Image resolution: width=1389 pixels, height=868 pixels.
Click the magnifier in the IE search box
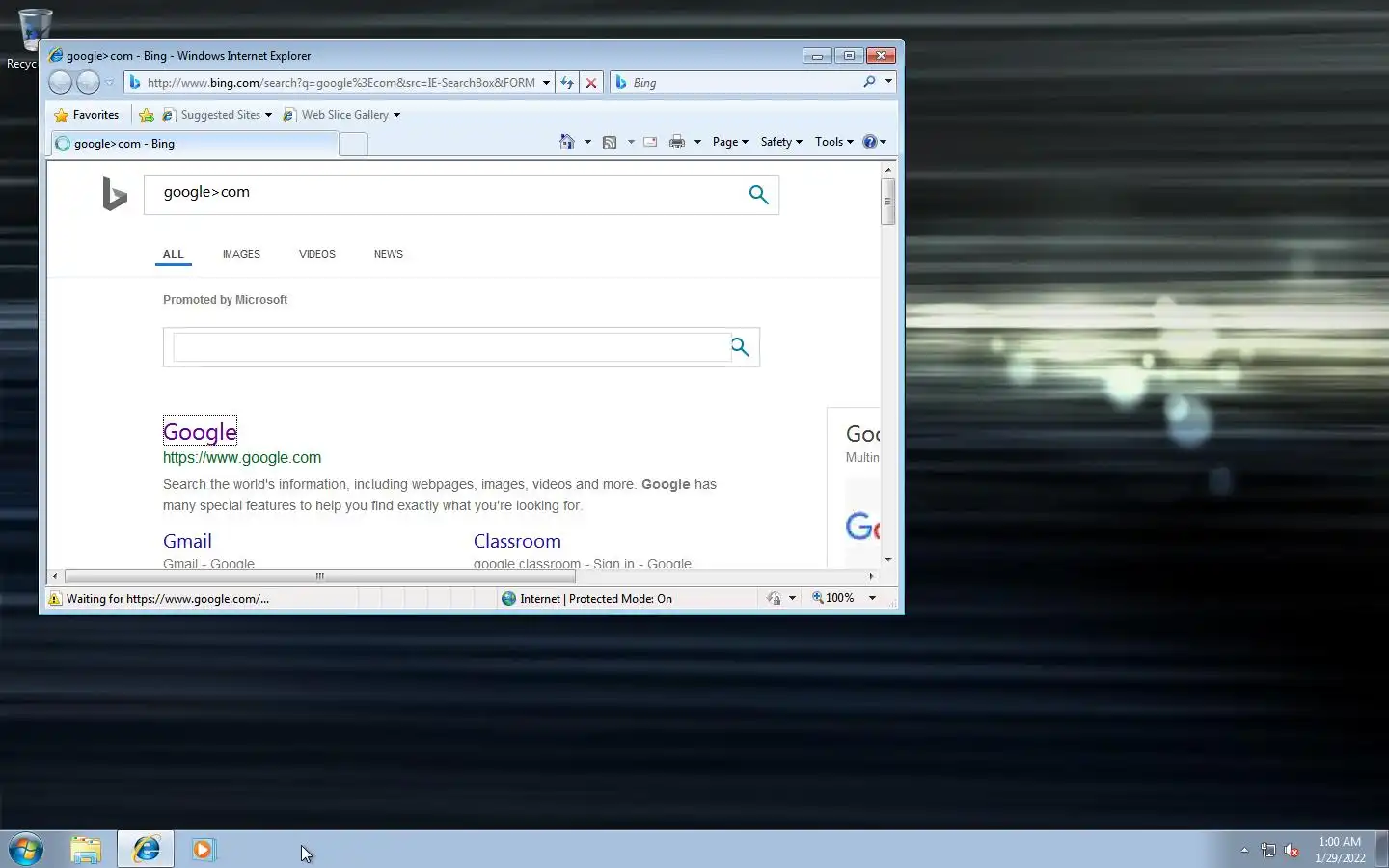pos(869,82)
